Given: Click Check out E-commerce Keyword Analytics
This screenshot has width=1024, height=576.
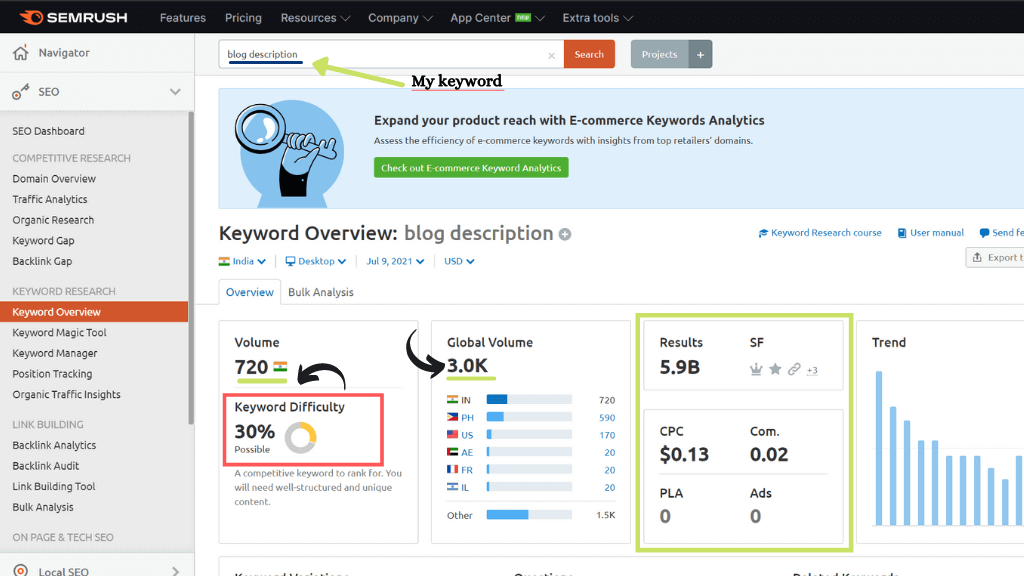Looking at the screenshot, I should [x=471, y=168].
